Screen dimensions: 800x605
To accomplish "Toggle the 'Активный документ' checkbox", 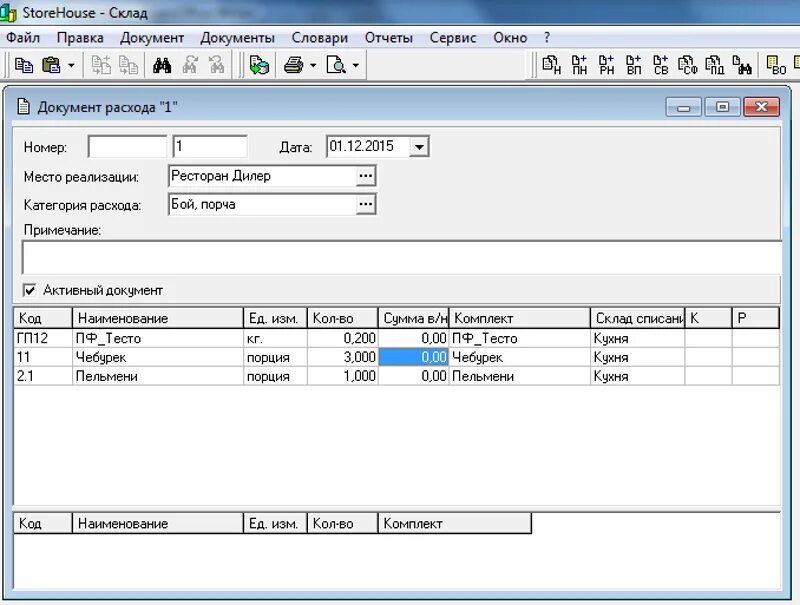I will point(30,290).
